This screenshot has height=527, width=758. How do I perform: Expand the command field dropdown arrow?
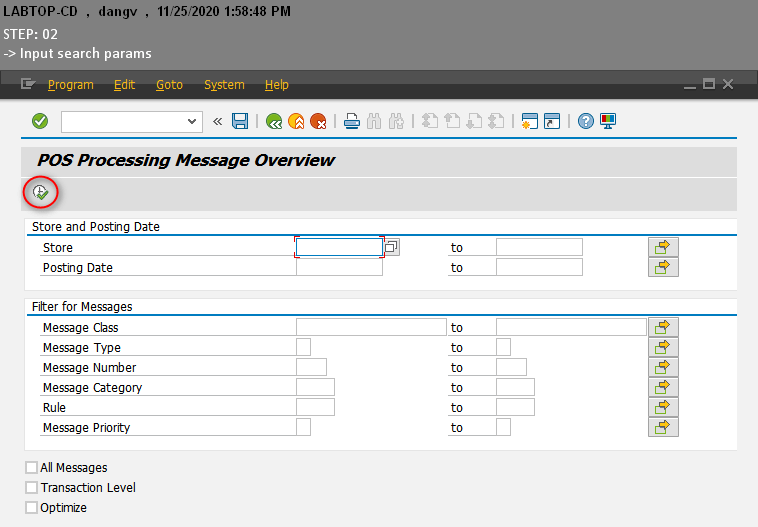(194, 121)
